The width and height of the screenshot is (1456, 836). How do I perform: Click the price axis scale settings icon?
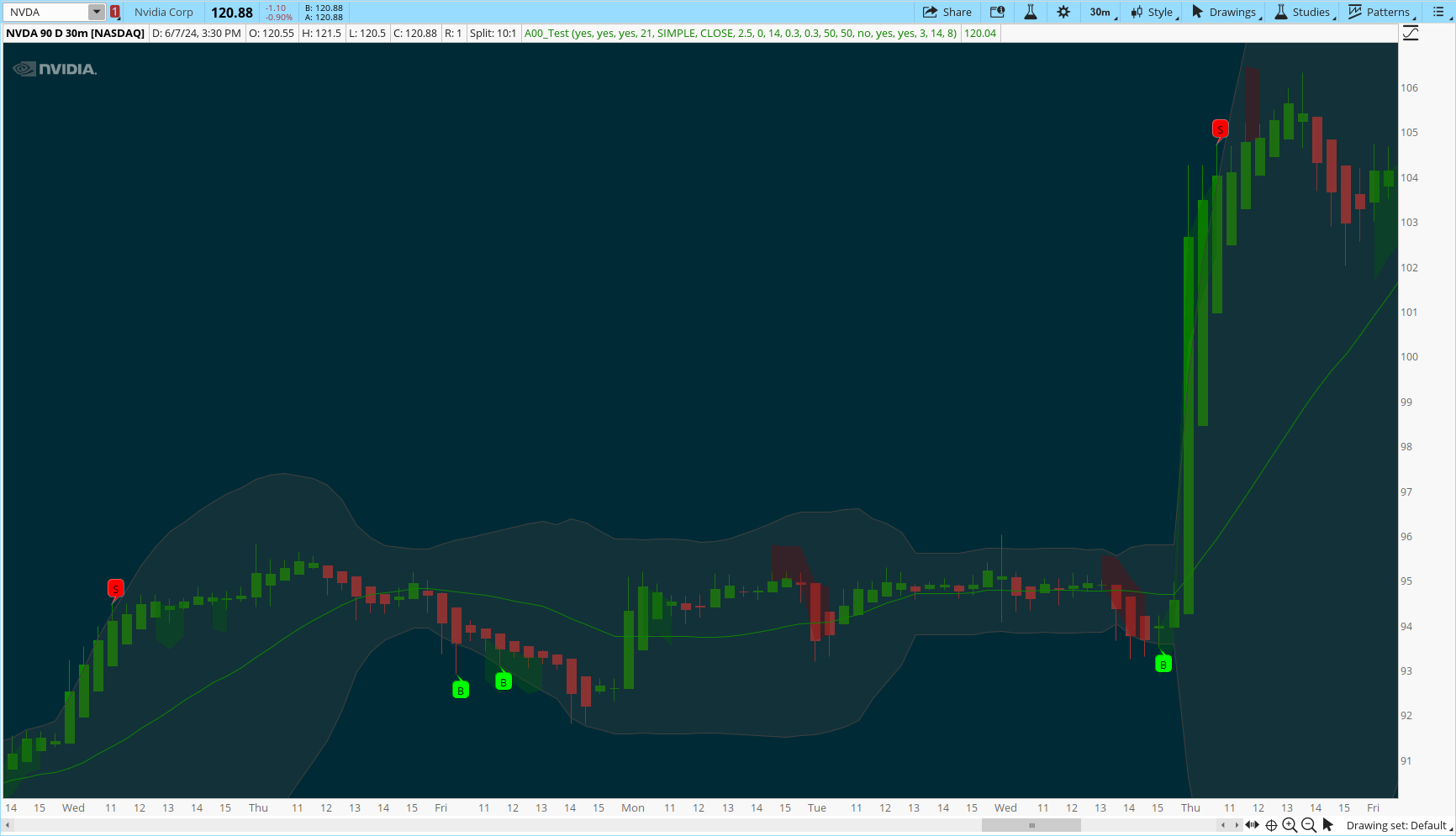(x=1411, y=34)
